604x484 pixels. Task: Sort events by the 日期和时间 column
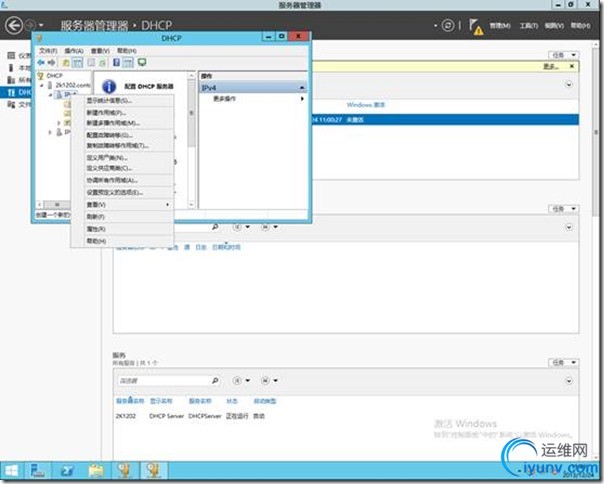(x=226, y=247)
